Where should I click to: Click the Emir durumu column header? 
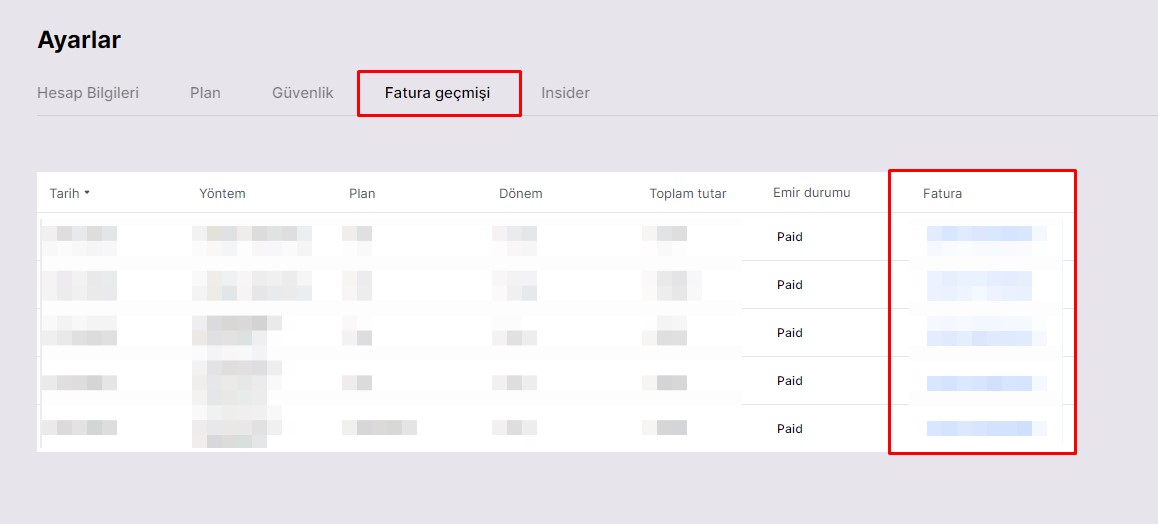click(x=811, y=192)
